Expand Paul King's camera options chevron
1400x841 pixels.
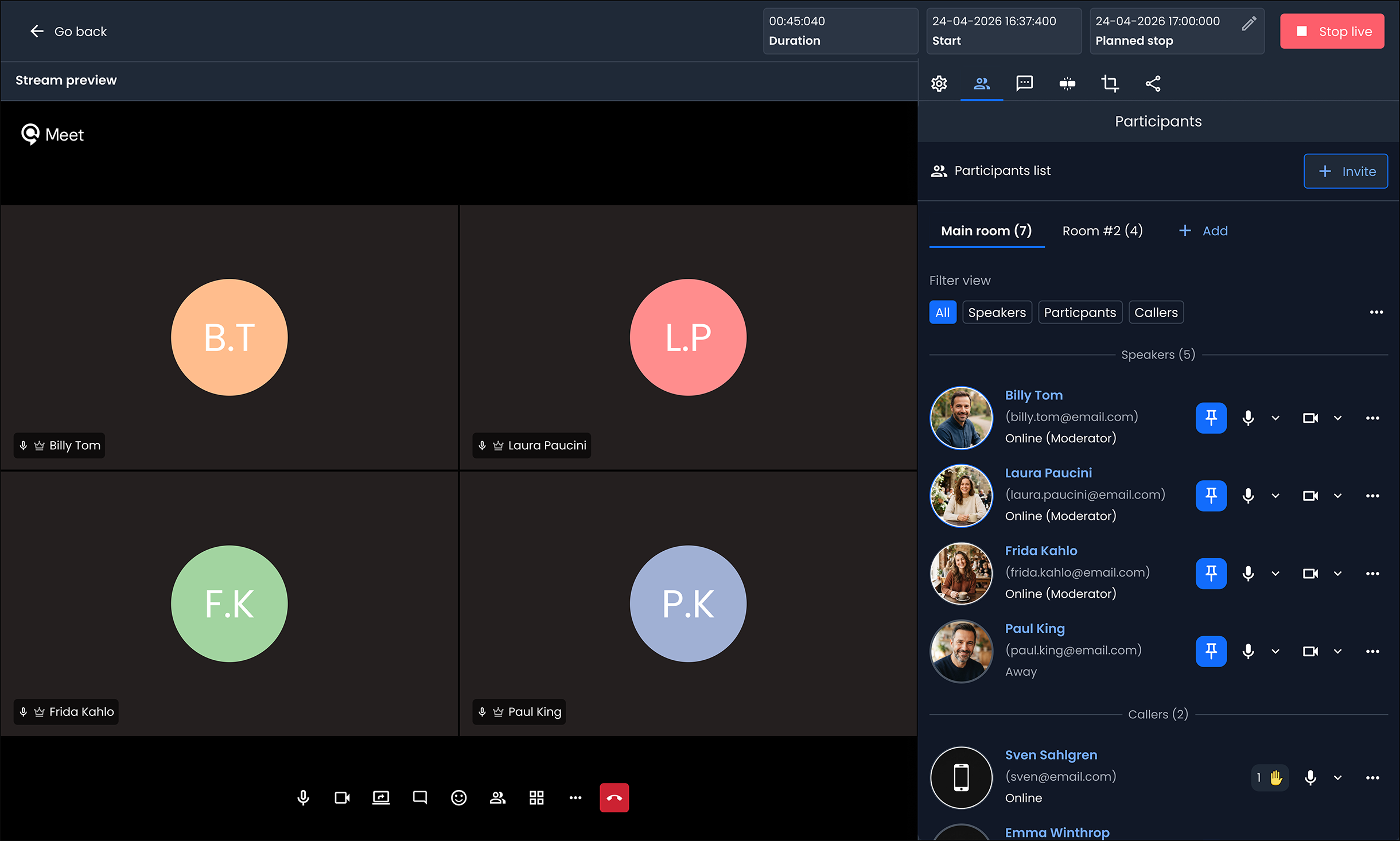pos(1337,651)
